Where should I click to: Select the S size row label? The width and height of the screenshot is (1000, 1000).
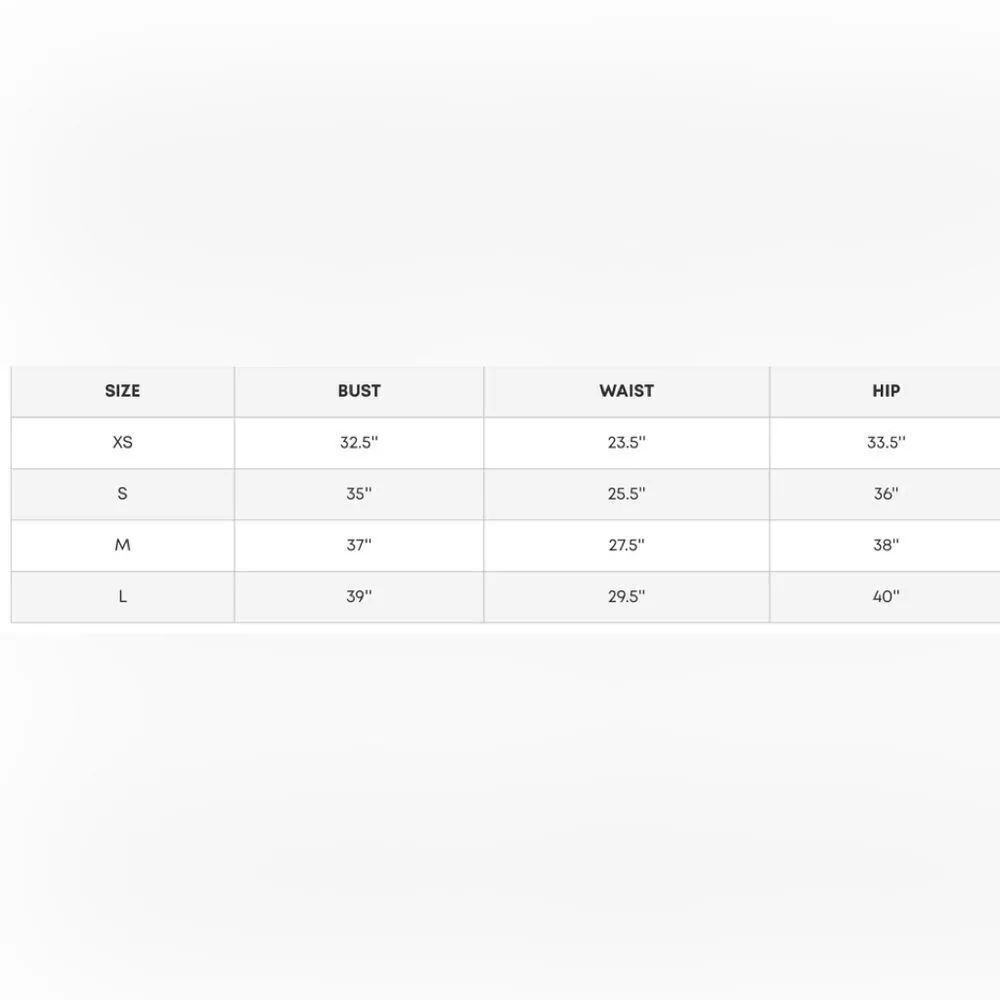click(x=122, y=494)
